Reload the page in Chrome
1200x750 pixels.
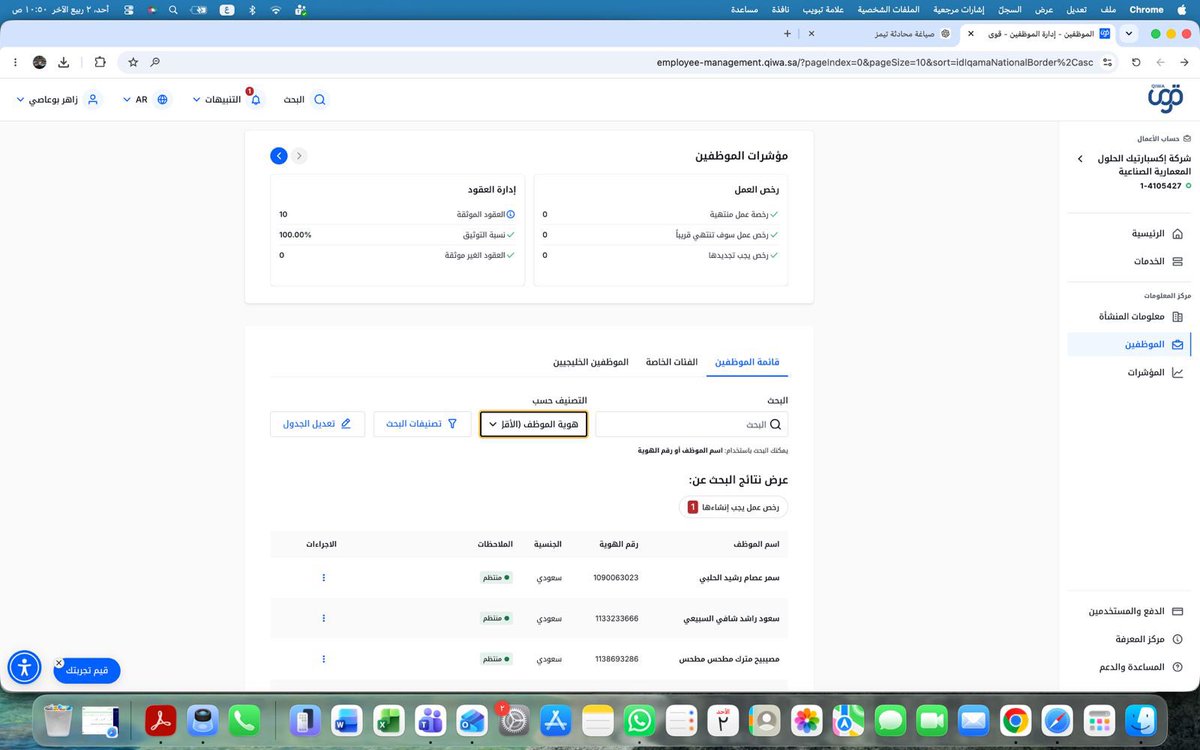pyautogui.click(x=1136, y=62)
